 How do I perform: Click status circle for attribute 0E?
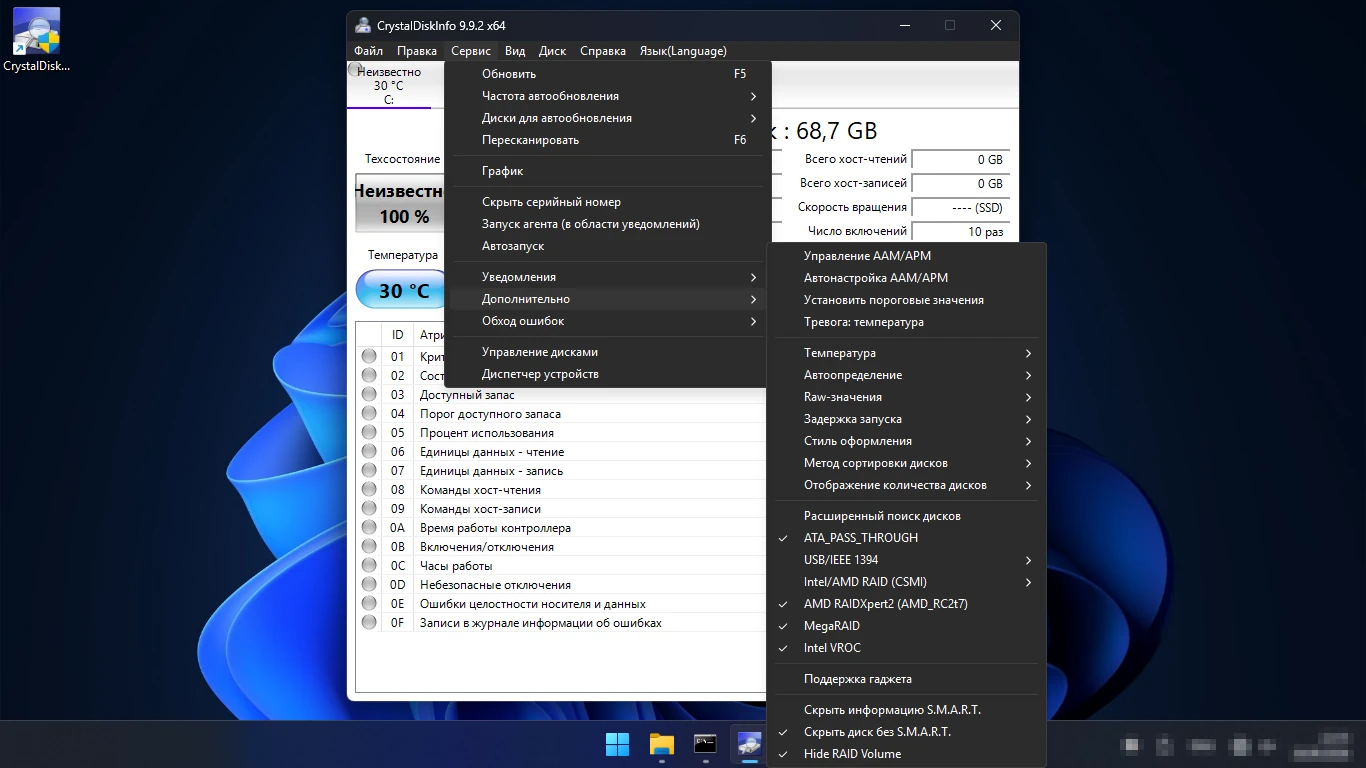click(x=369, y=604)
